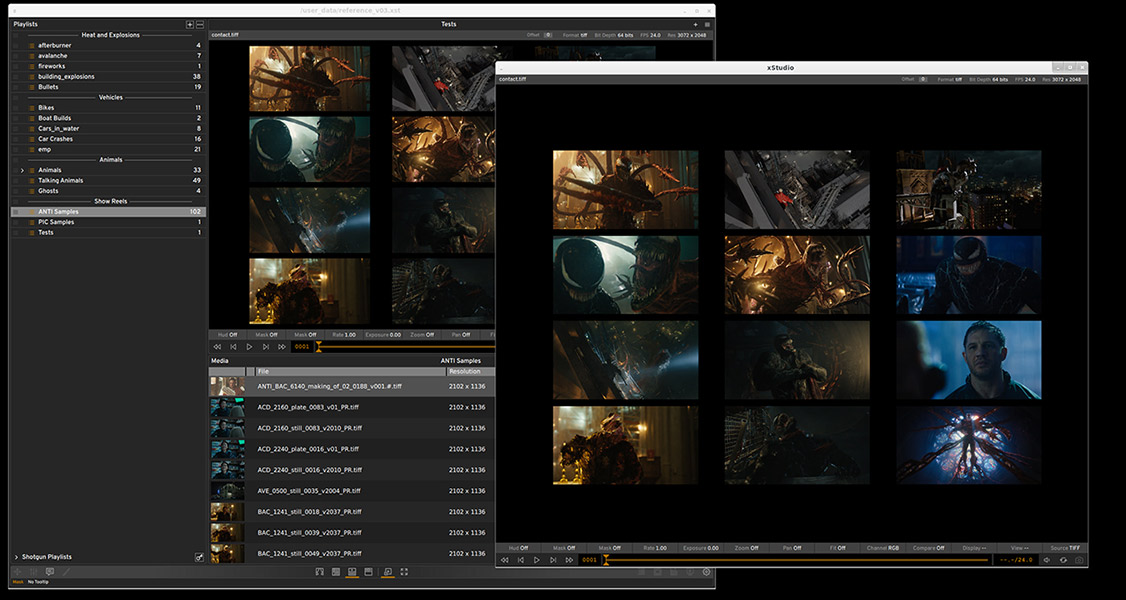The height and width of the screenshot is (600, 1126).
Task: Toggle the Hud Off setting in xStudio viewer
Action: 519,548
